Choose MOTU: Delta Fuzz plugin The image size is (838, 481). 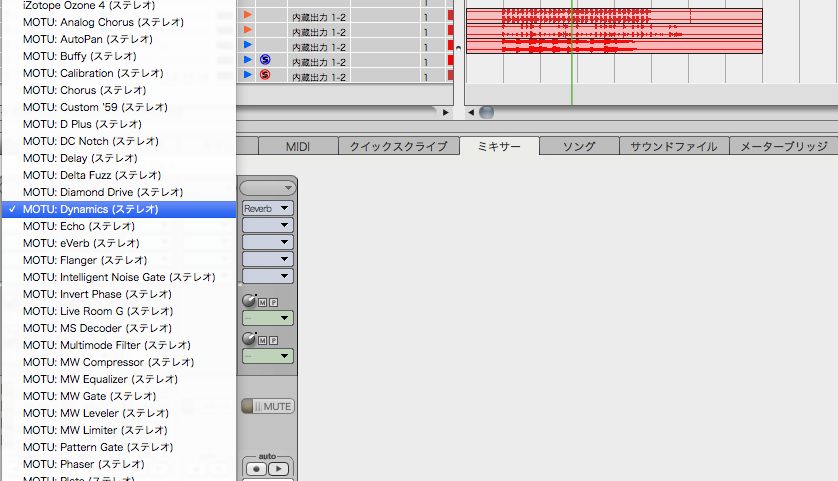coord(119,175)
